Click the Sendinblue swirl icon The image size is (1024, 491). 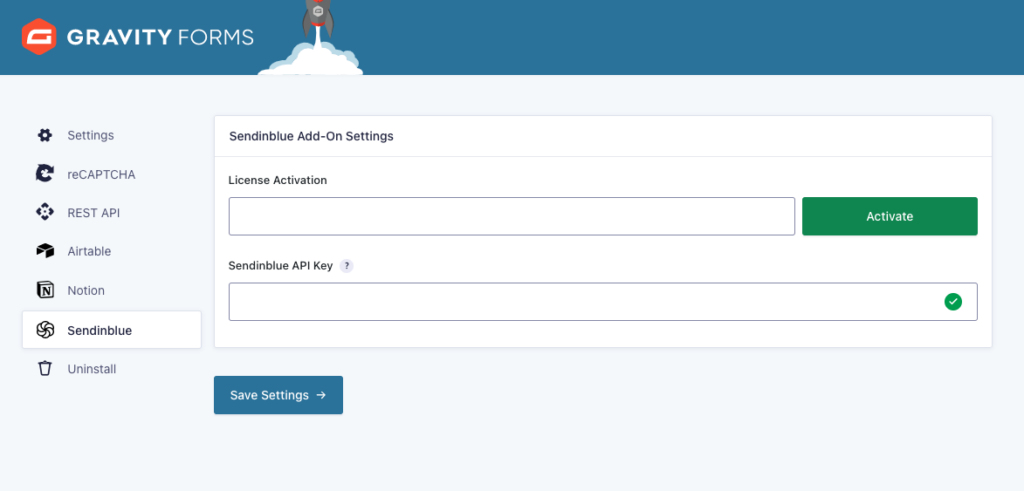click(x=44, y=330)
